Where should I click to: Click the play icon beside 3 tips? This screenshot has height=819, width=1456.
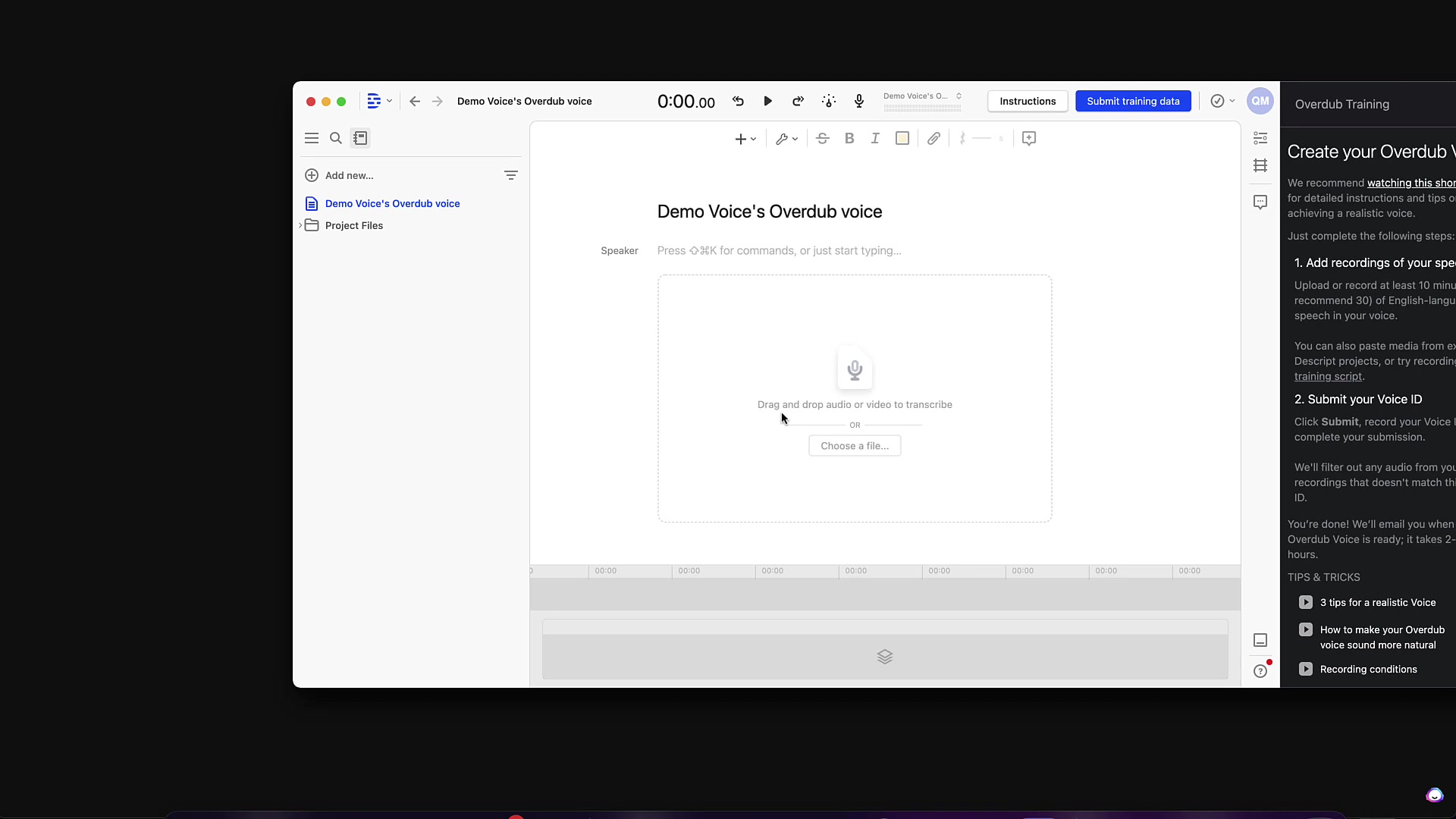[1305, 602]
